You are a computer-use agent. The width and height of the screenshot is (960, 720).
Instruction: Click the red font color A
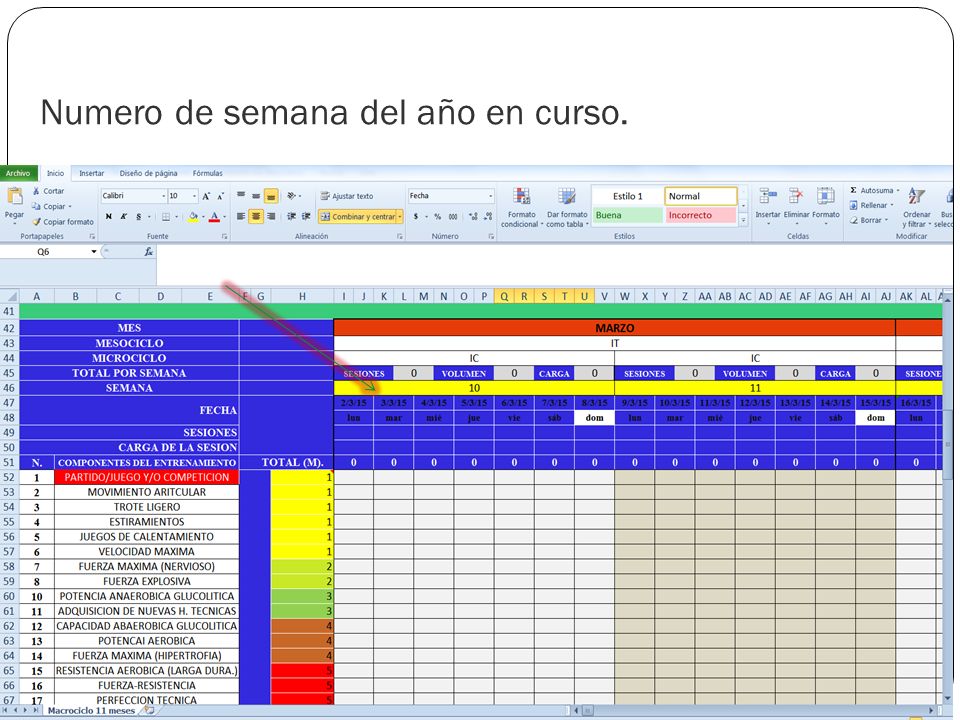pos(214,216)
